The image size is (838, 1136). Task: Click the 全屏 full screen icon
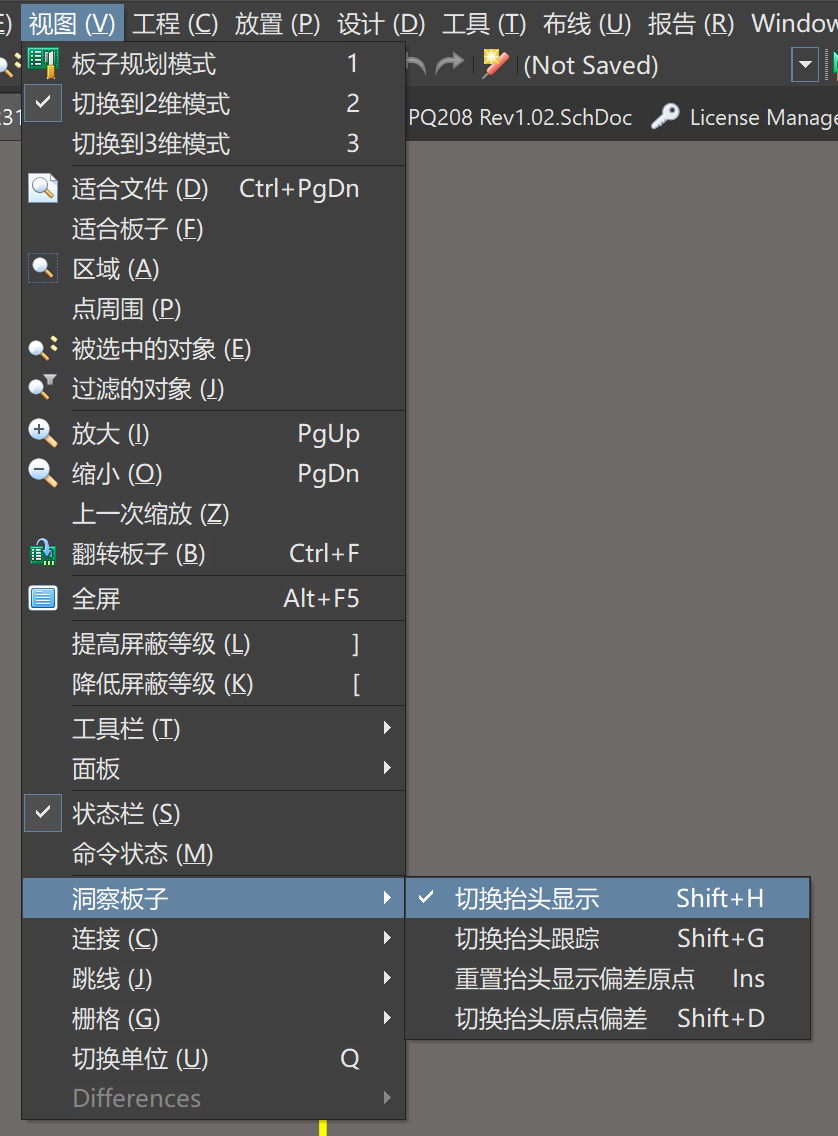tap(43, 598)
